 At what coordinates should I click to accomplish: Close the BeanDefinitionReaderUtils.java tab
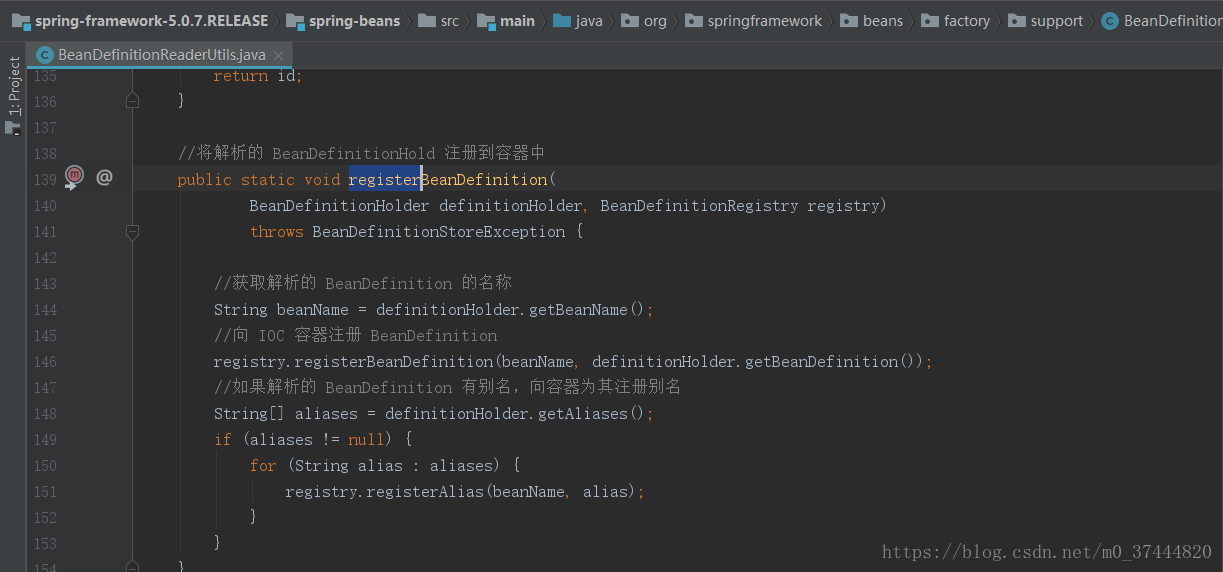click(x=277, y=56)
